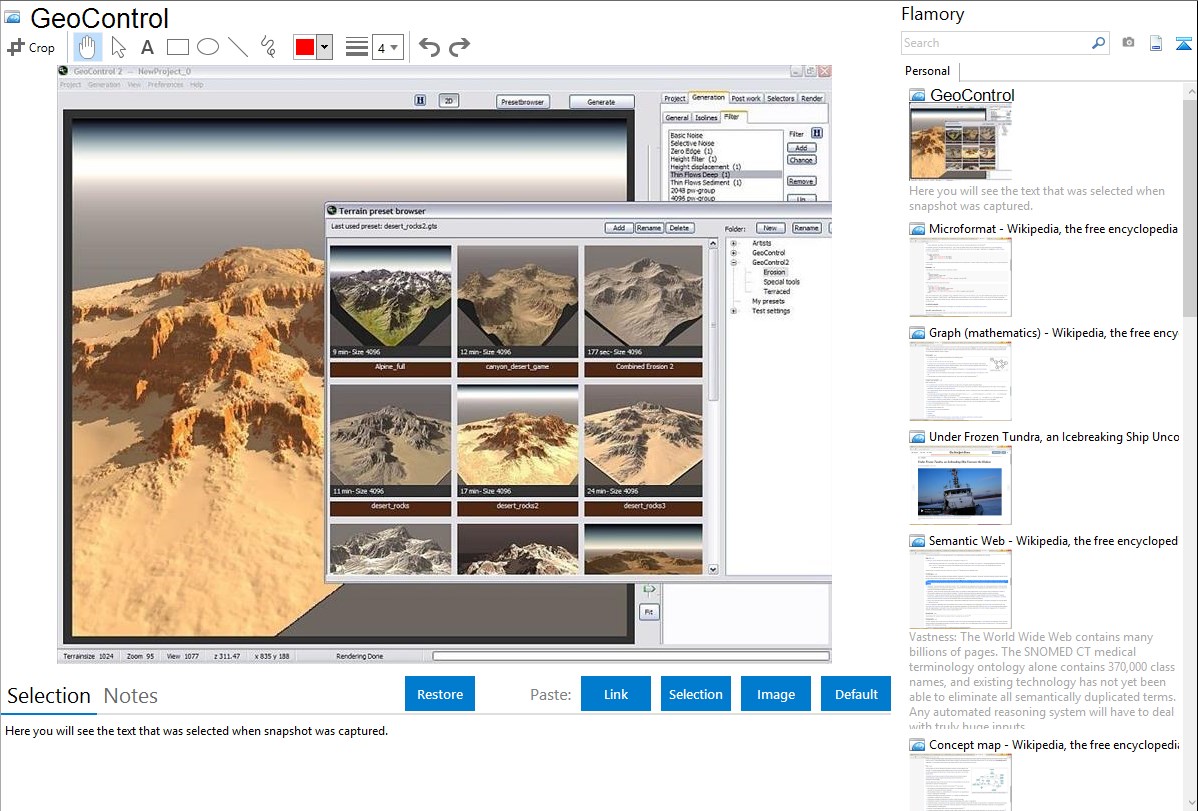
Task: Choose the Alpine_full preset thumbnail
Action: tap(390, 302)
